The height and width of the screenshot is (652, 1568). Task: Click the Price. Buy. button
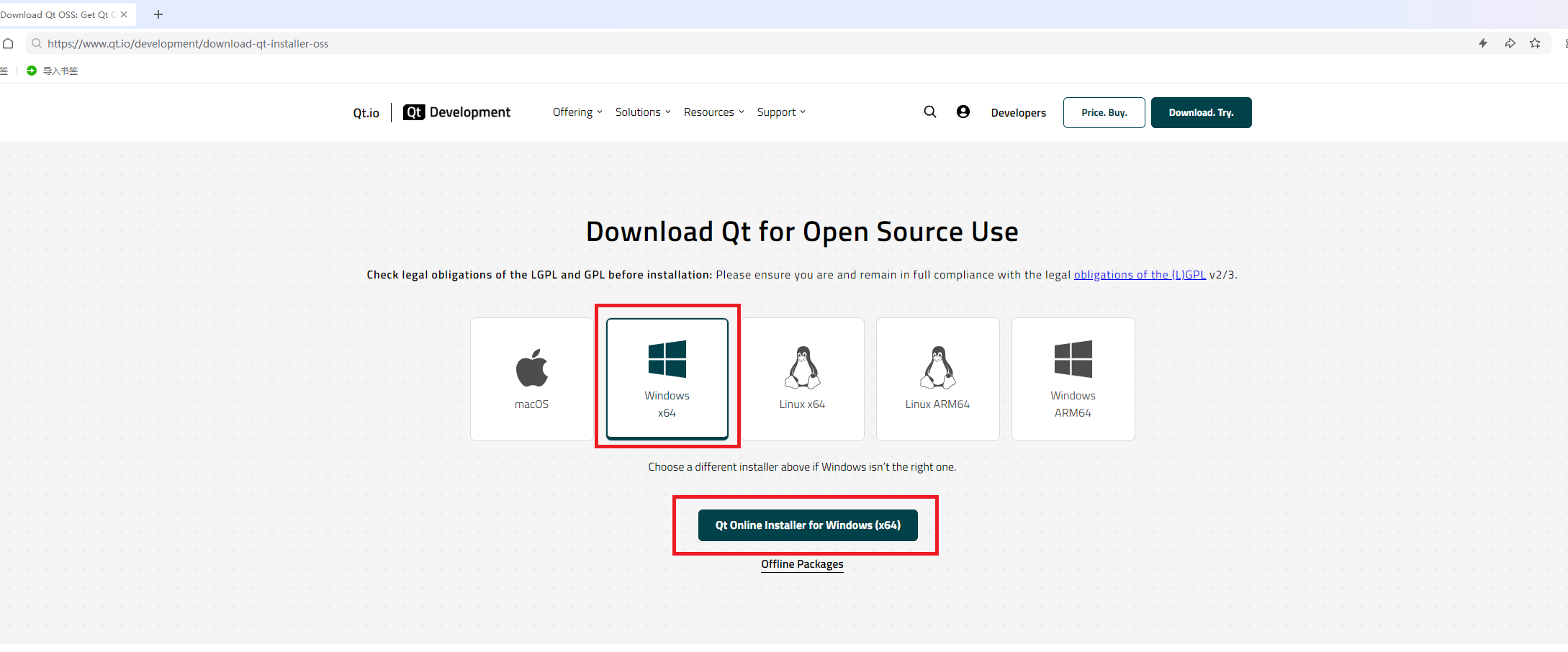(1104, 112)
